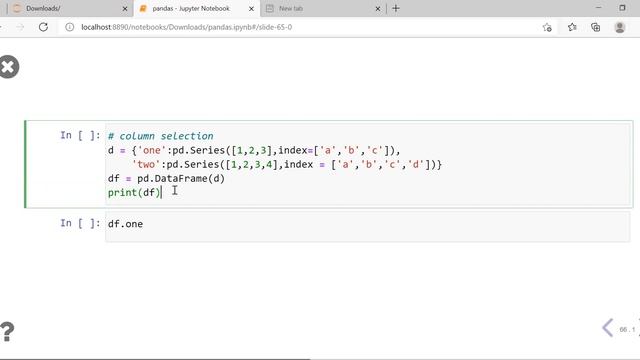
Task: Open the browser profile avatar
Action: point(620,27)
